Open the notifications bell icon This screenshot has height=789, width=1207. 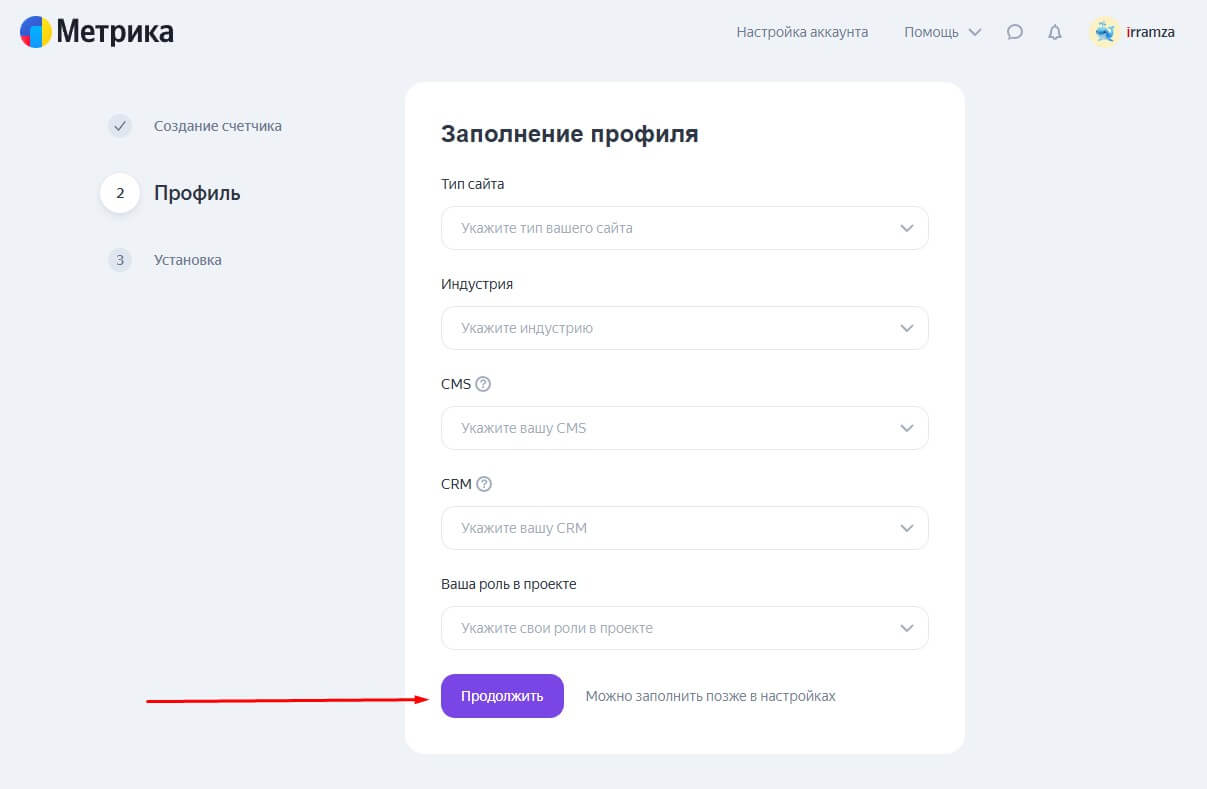pyautogui.click(x=1054, y=32)
